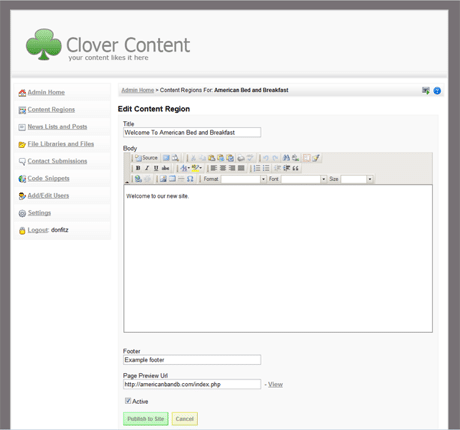Center align the body text
Viewport: 460px width, 430px height.
(x=223, y=168)
